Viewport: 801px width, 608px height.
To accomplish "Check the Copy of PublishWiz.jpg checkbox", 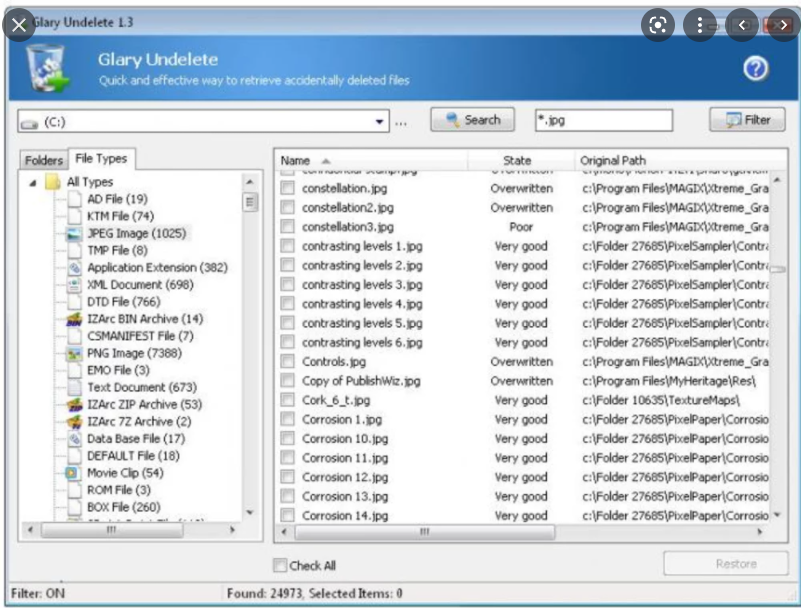I will [288, 381].
